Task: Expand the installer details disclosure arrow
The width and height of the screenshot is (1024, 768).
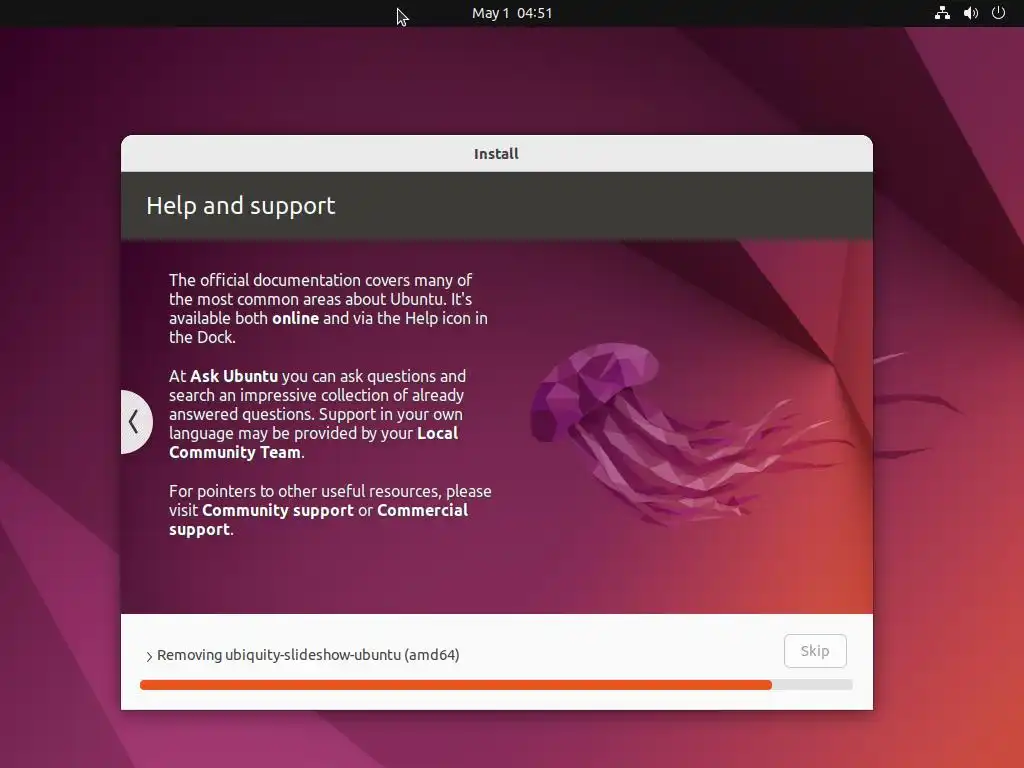Action: [149, 656]
